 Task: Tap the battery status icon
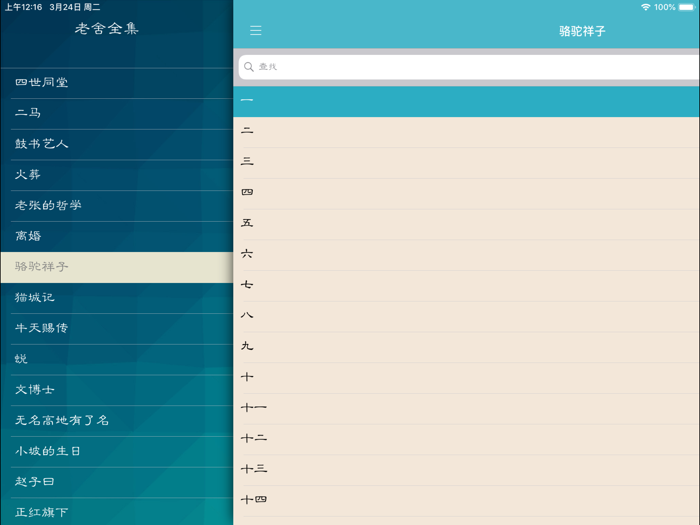[687, 7]
